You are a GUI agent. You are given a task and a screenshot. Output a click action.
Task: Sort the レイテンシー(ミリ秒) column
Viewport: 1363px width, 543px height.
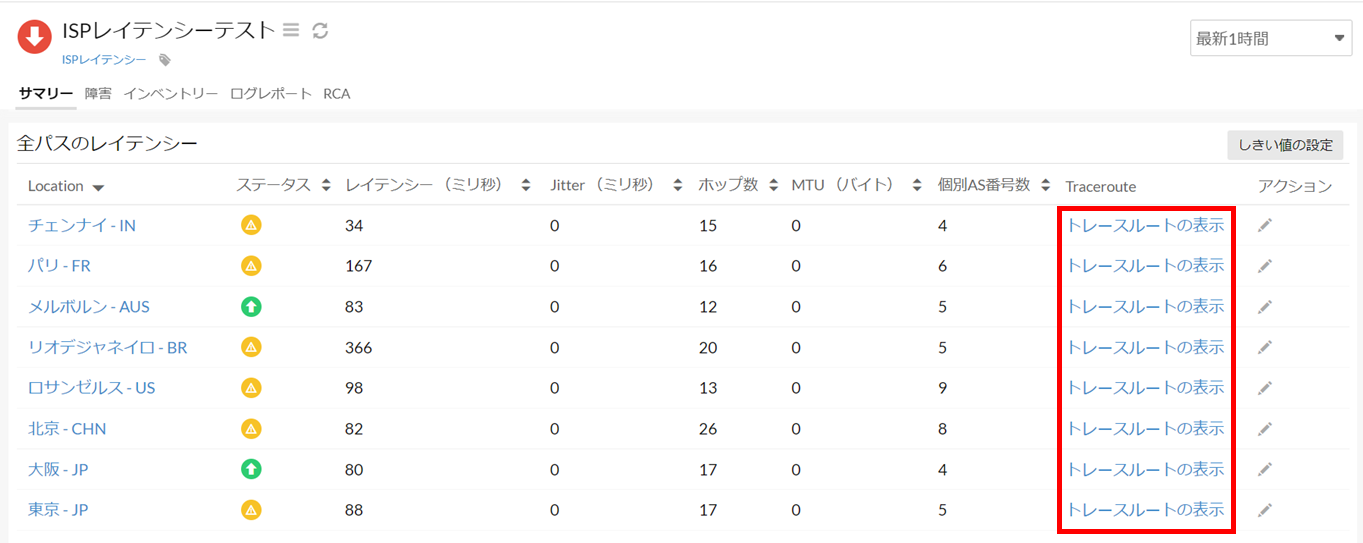tap(526, 185)
